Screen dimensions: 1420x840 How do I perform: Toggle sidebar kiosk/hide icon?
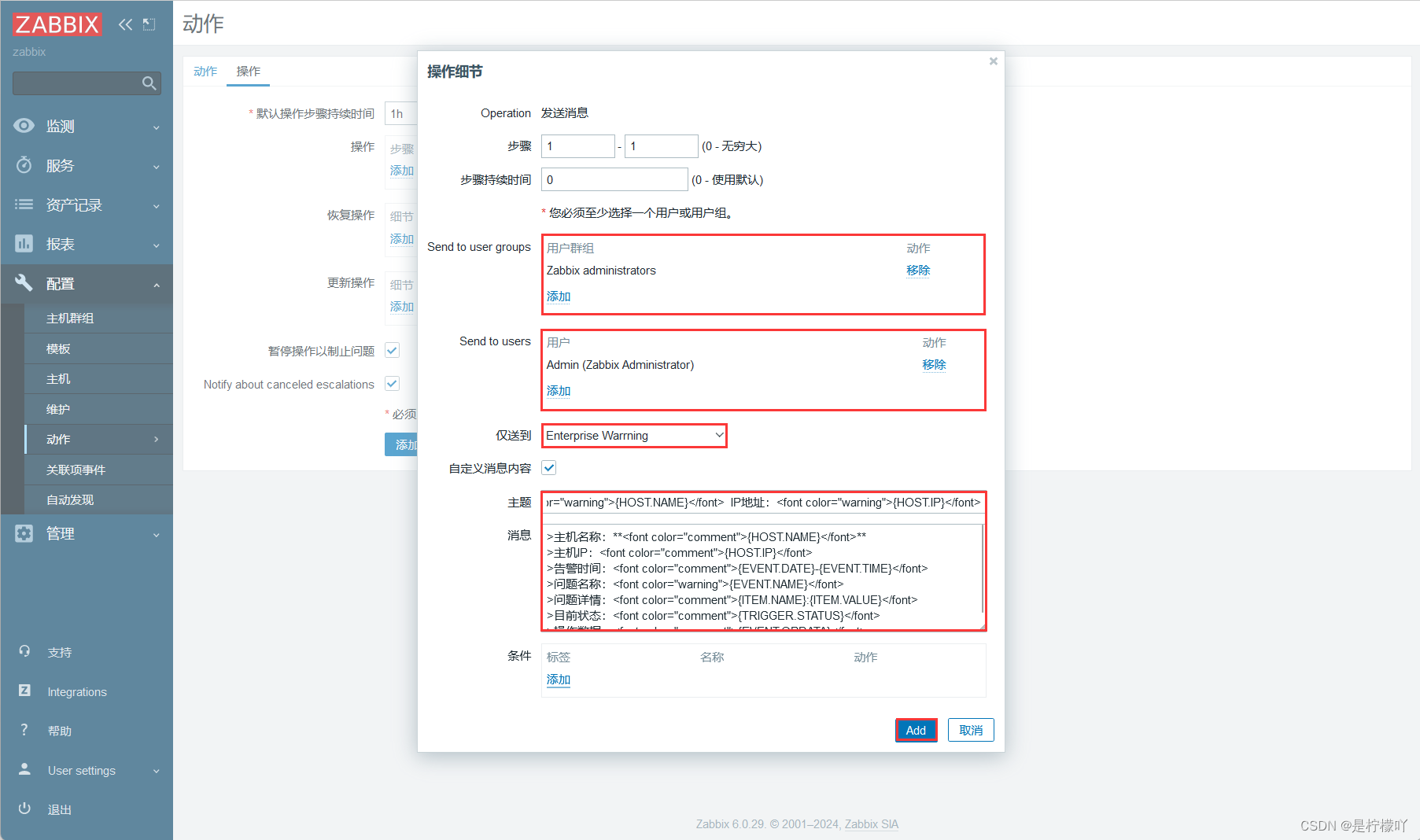[x=149, y=24]
